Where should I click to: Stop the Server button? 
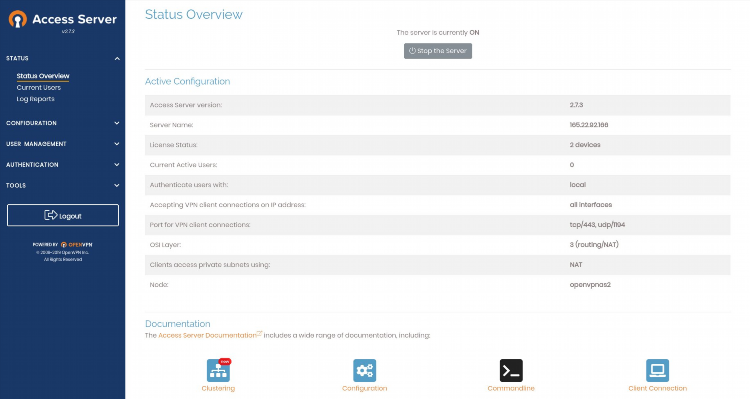coord(438,51)
